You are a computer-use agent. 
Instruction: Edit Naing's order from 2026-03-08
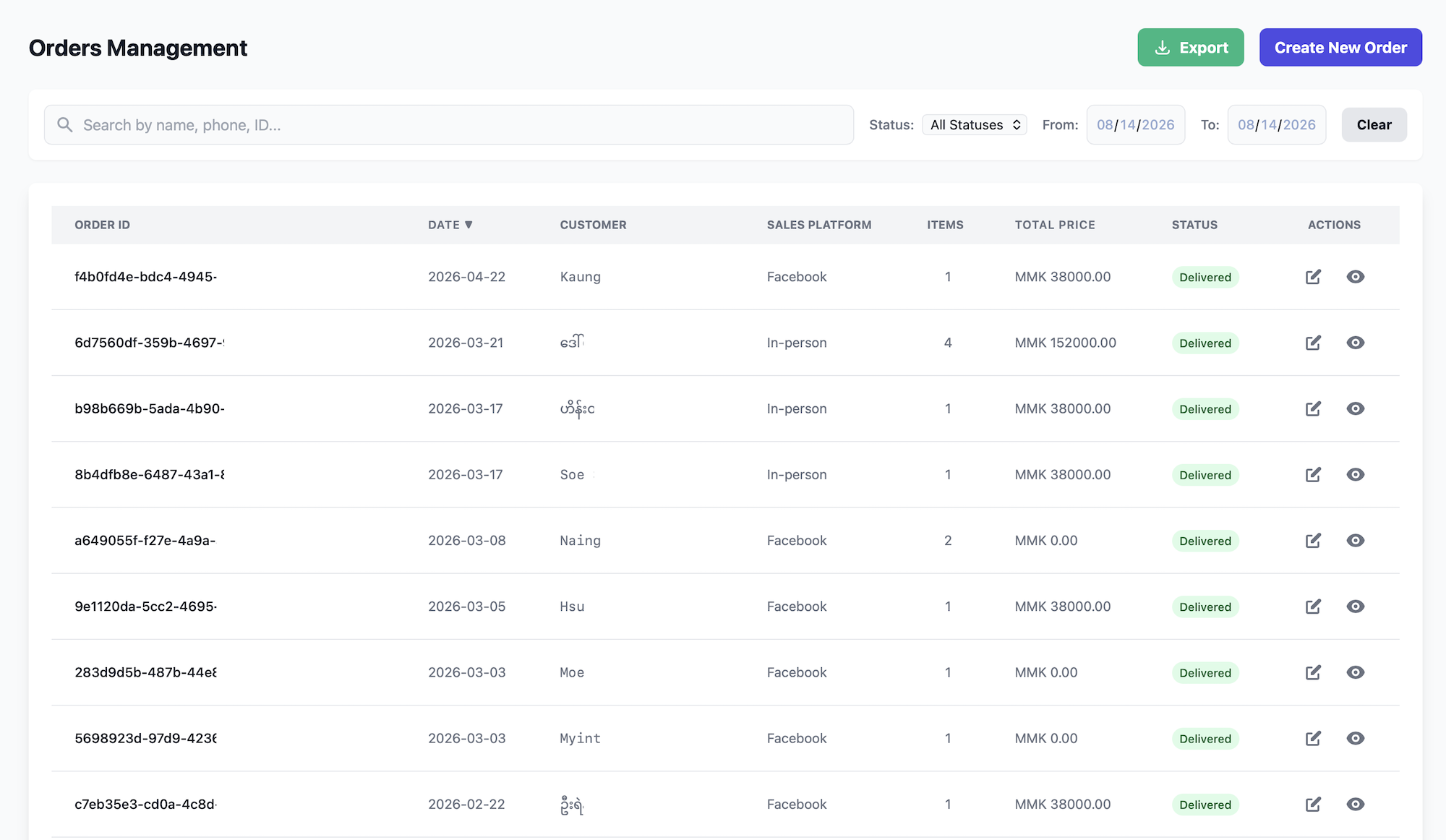click(1313, 541)
